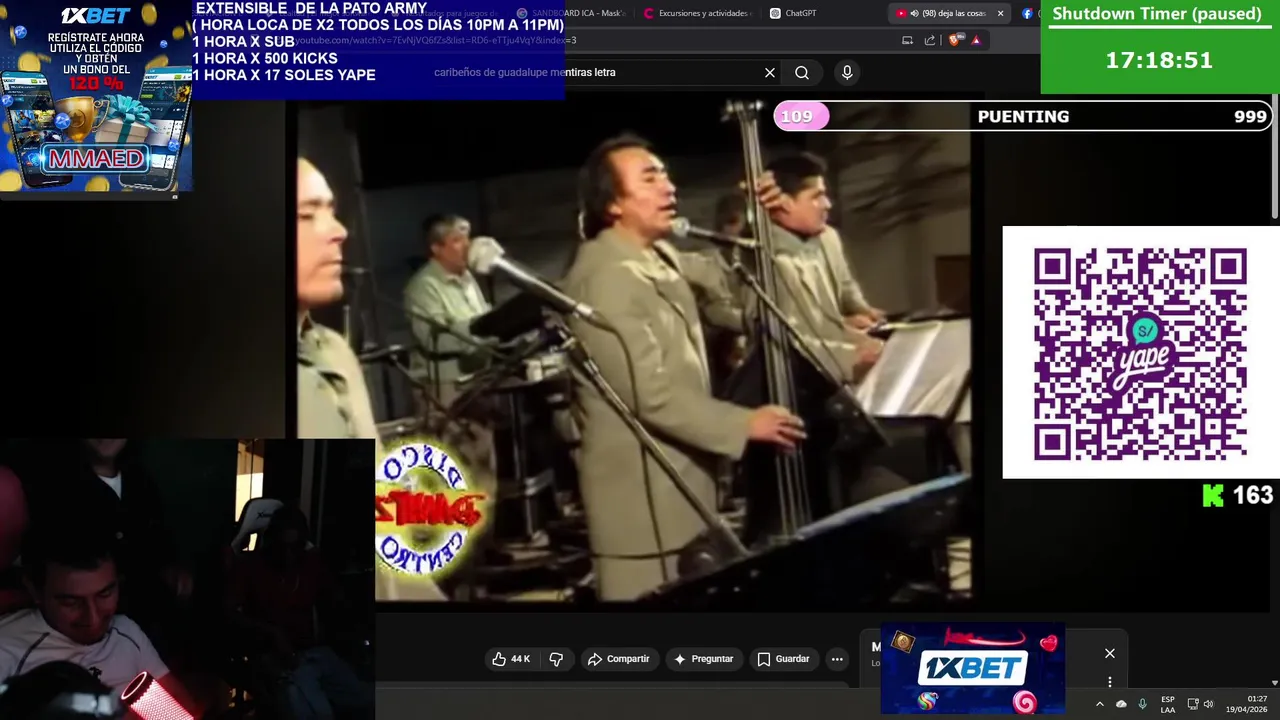Select the deja las cosas YouTube tab
This screenshot has height=720, width=1280.
click(950, 13)
